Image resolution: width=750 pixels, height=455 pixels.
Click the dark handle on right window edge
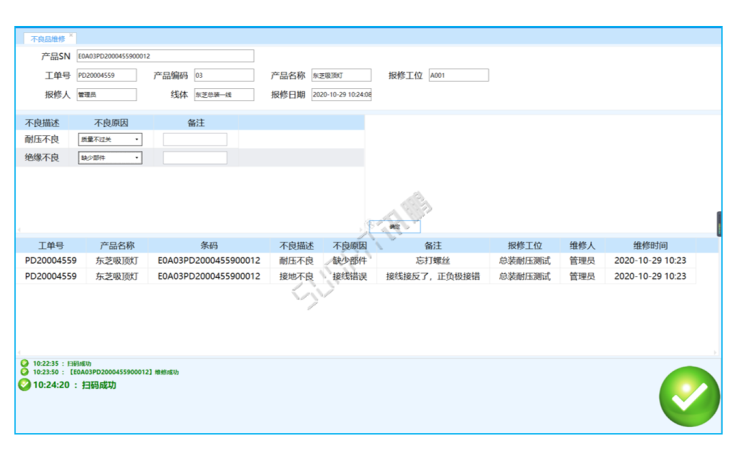point(719,223)
